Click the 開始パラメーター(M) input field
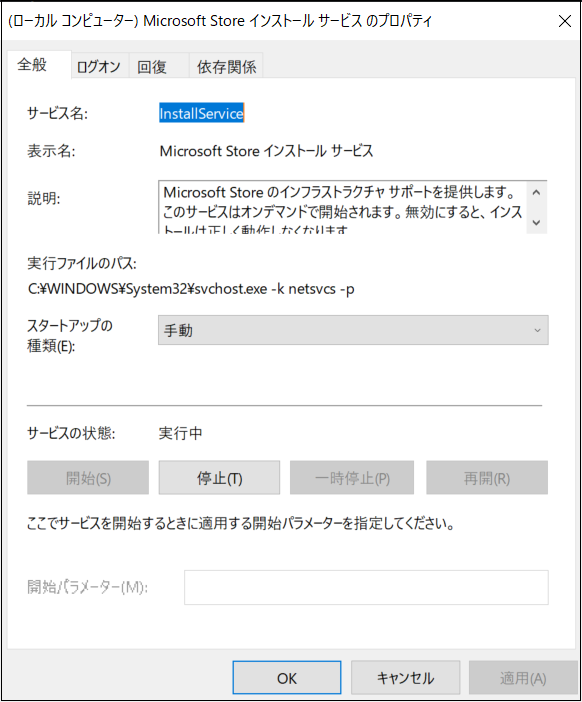 pos(366,587)
